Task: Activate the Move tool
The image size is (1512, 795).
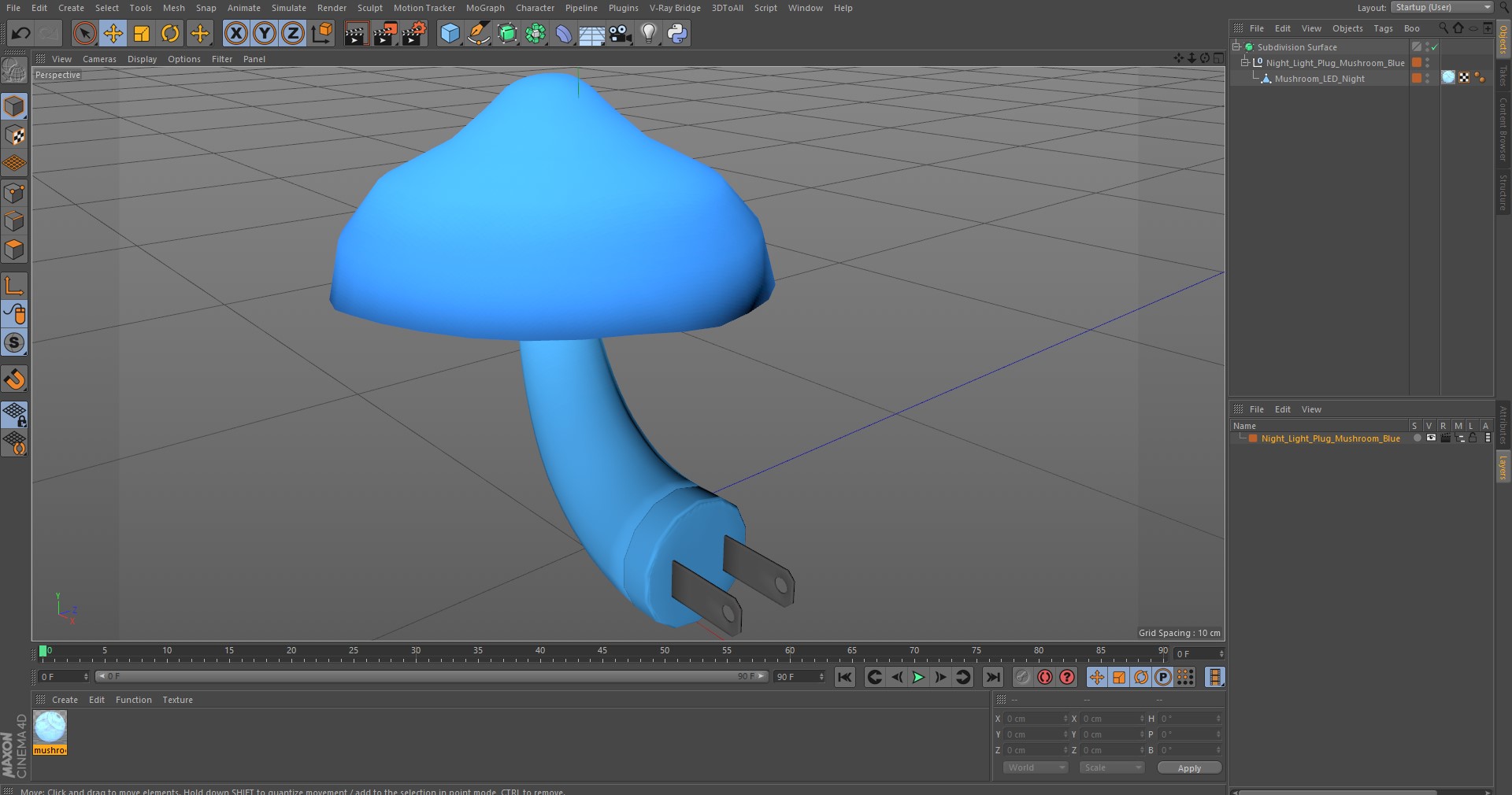Action: (x=113, y=33)
